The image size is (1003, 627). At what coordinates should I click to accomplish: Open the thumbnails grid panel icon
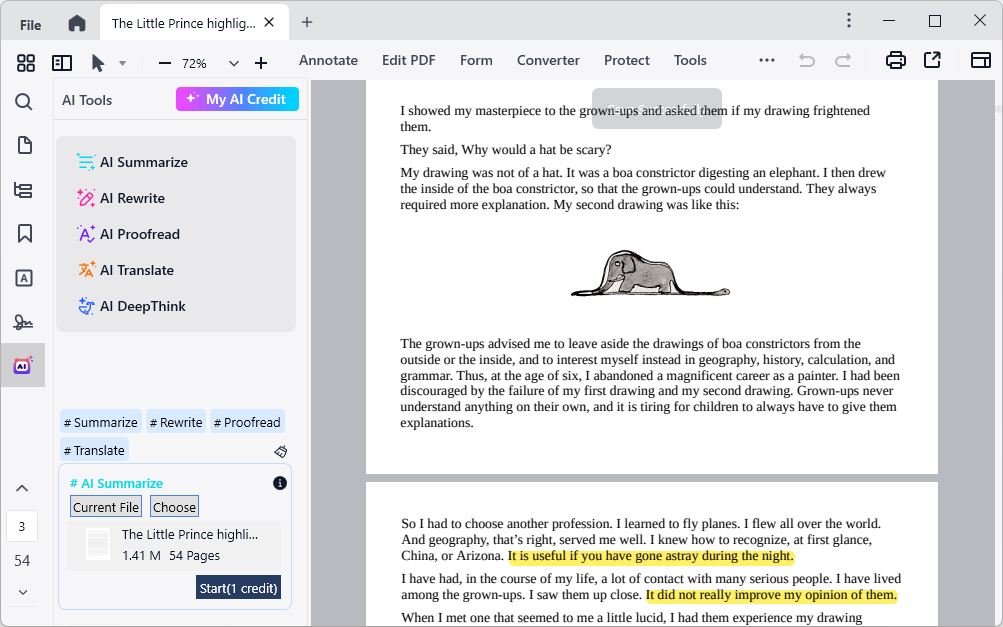[x=26, y=63]
